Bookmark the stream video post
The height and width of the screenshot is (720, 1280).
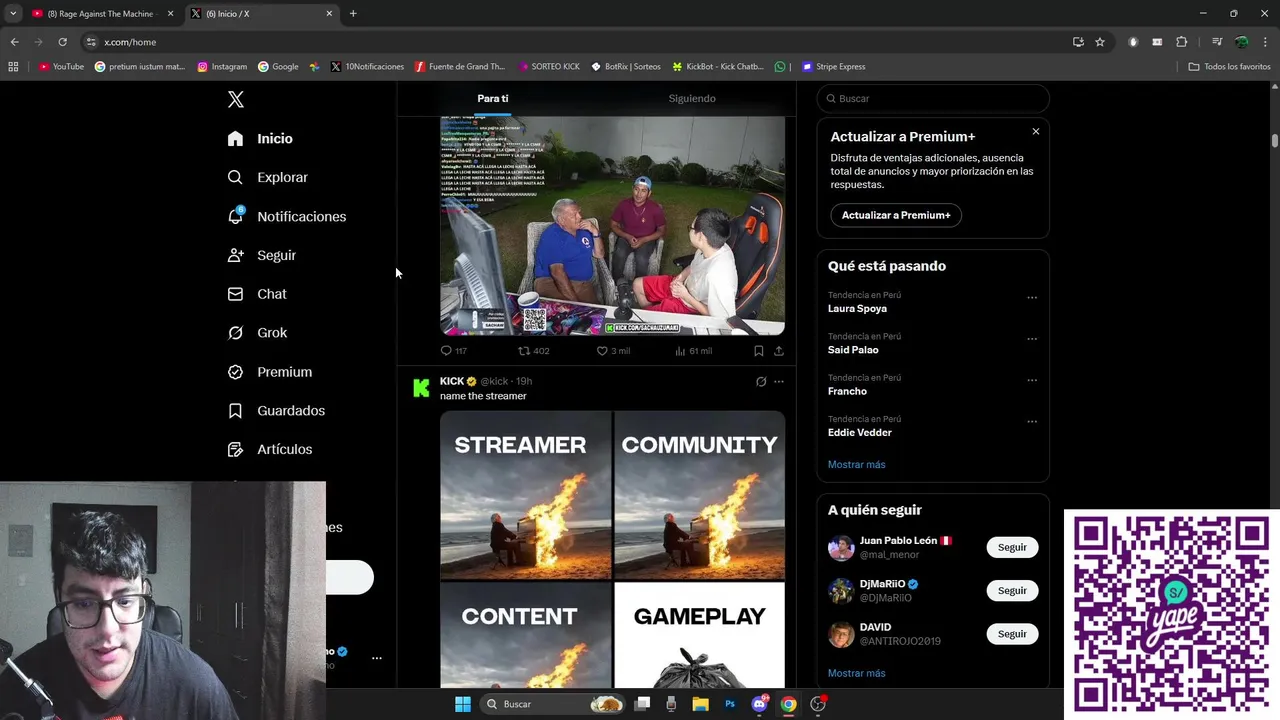coord(759,351)
